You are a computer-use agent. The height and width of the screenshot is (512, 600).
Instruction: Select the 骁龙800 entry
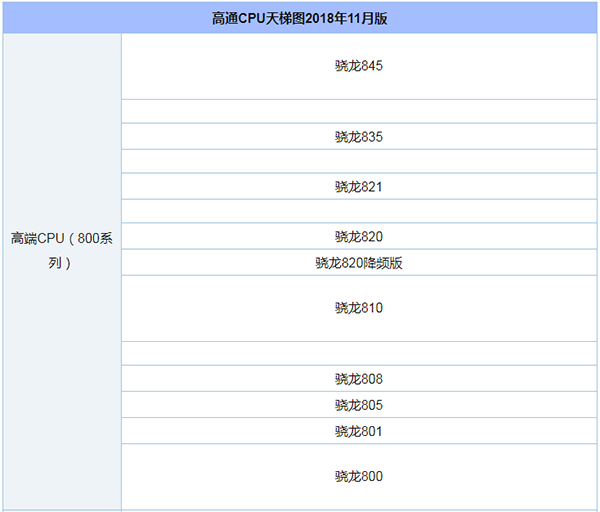pyautogui.click(x=359, y=477)
